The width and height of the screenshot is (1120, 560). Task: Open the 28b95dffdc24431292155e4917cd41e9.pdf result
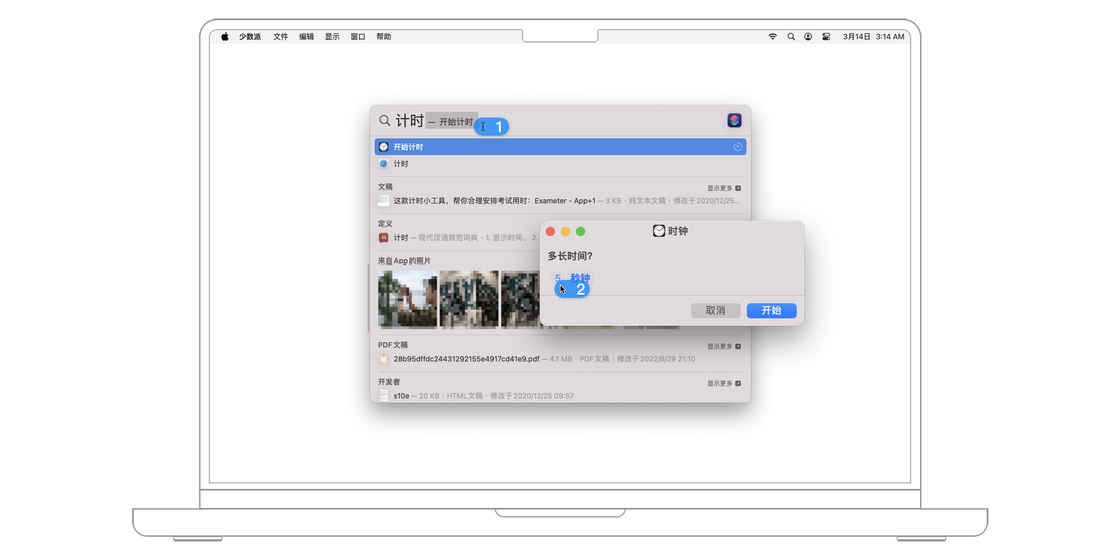pyautogui.click(x=561, y=359)
